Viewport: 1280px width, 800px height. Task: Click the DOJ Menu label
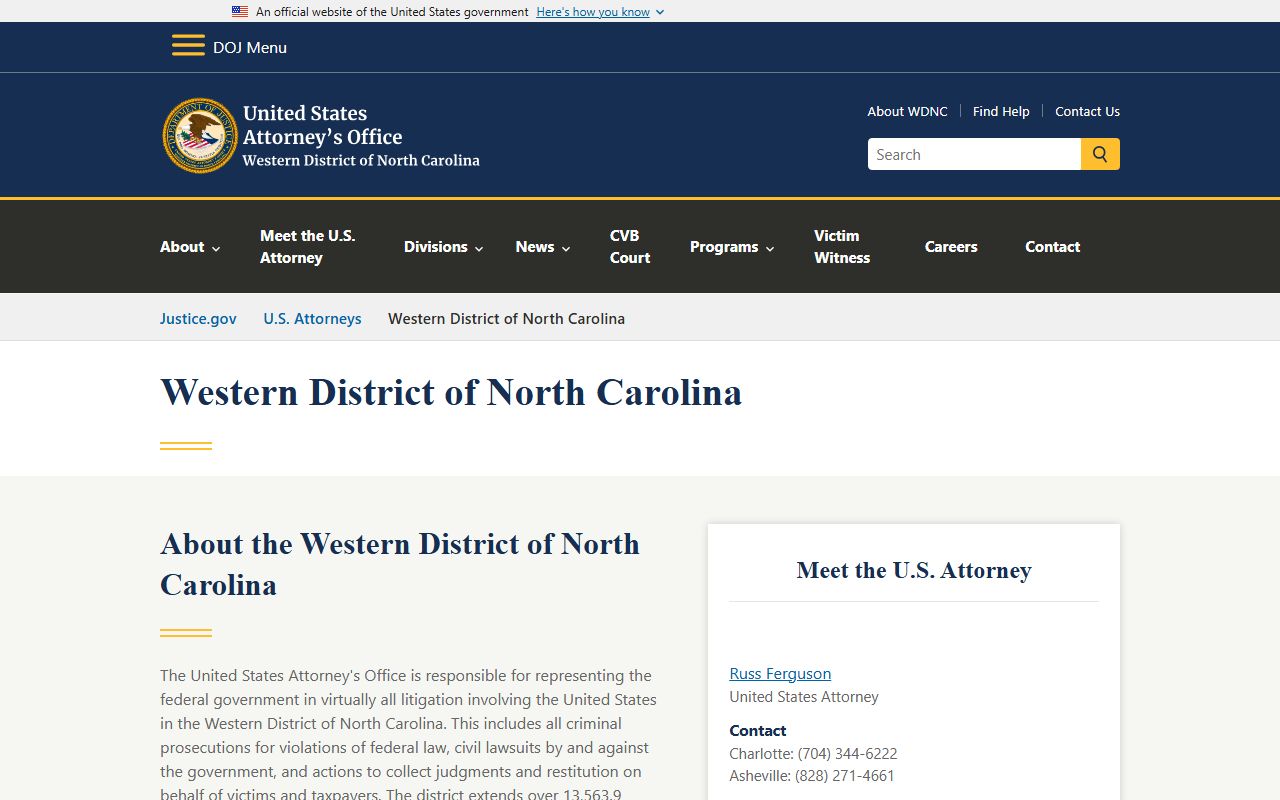250,47
